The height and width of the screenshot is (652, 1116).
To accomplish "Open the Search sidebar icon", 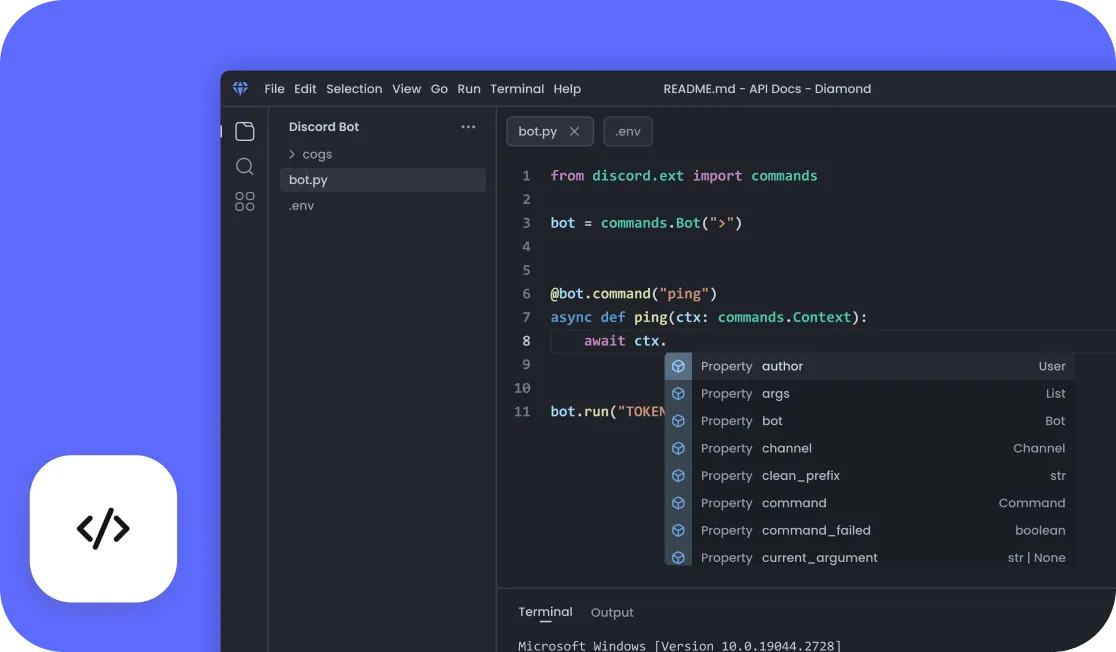I will pos(245,166).
